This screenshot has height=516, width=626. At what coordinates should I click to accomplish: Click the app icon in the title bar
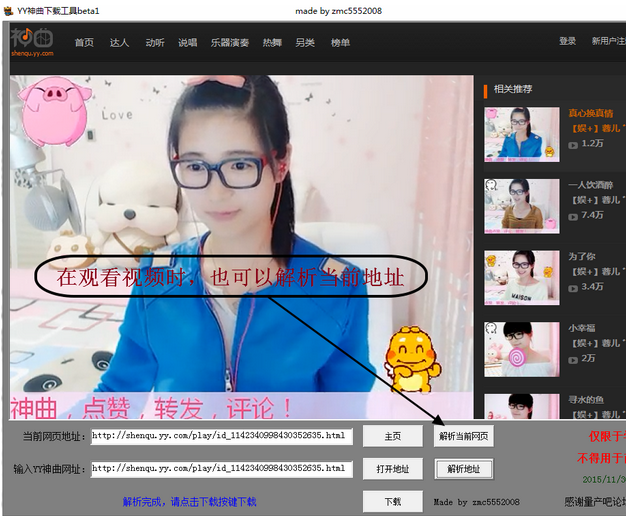pyautogui.click(x=9, y=10)
